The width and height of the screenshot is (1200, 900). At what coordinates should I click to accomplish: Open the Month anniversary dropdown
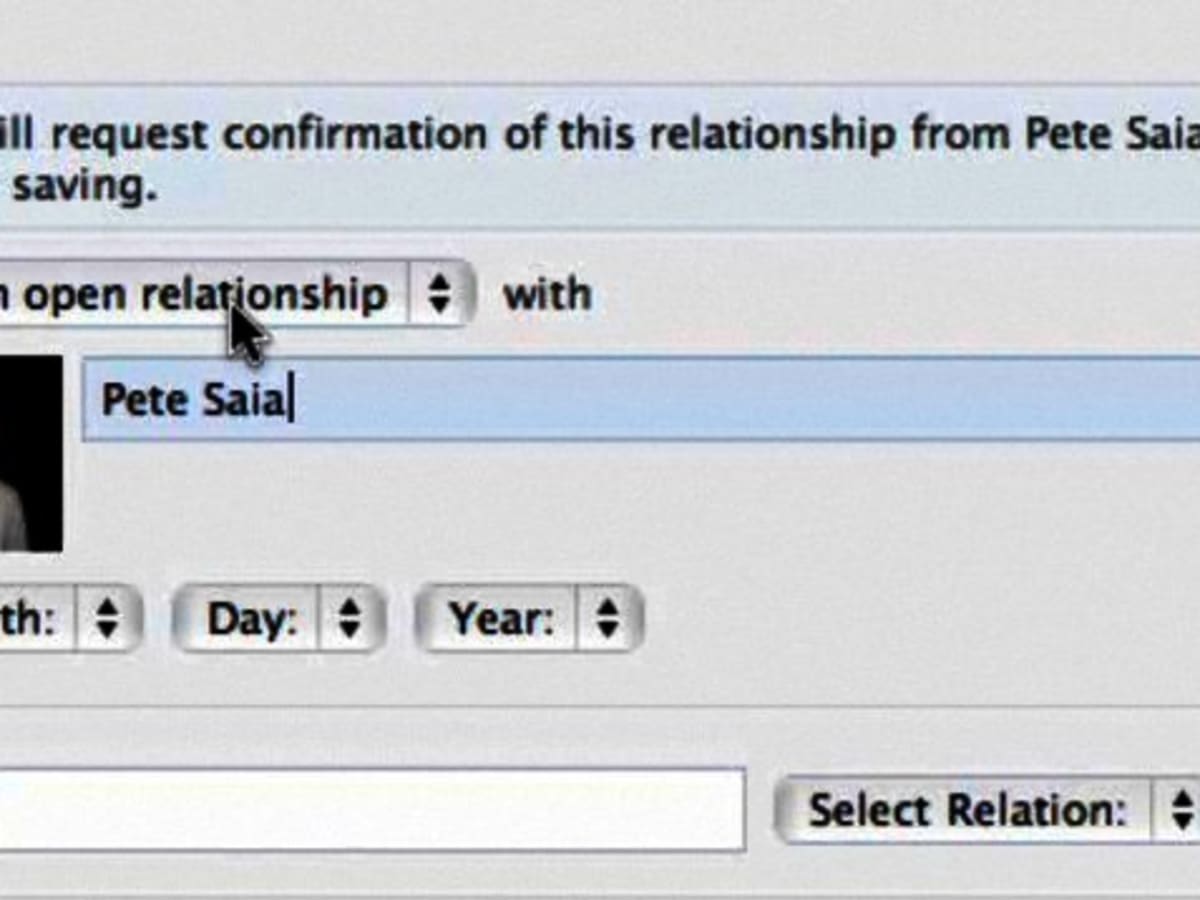[x=70, y=620]
